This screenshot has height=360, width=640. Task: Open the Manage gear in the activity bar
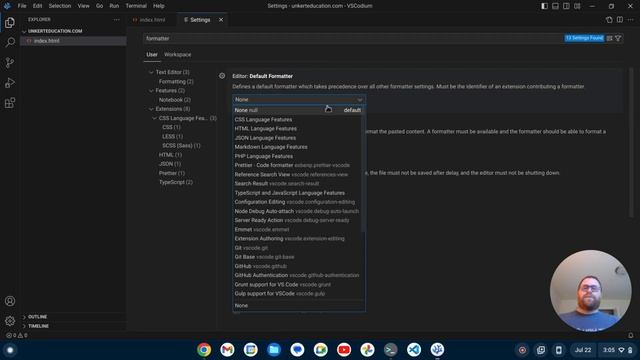(x=10, y=321)
